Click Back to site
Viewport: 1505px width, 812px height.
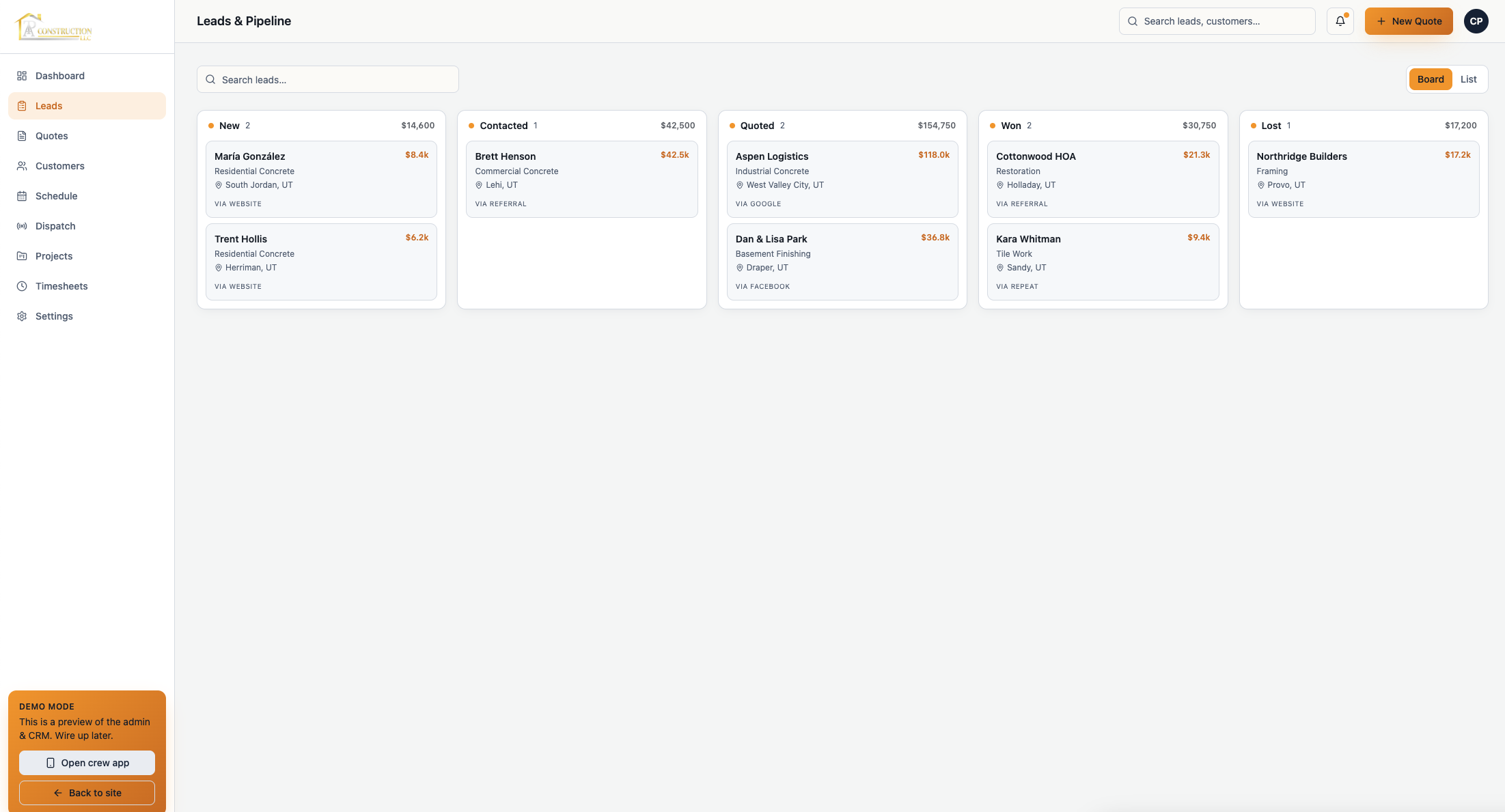pos(87,792)
